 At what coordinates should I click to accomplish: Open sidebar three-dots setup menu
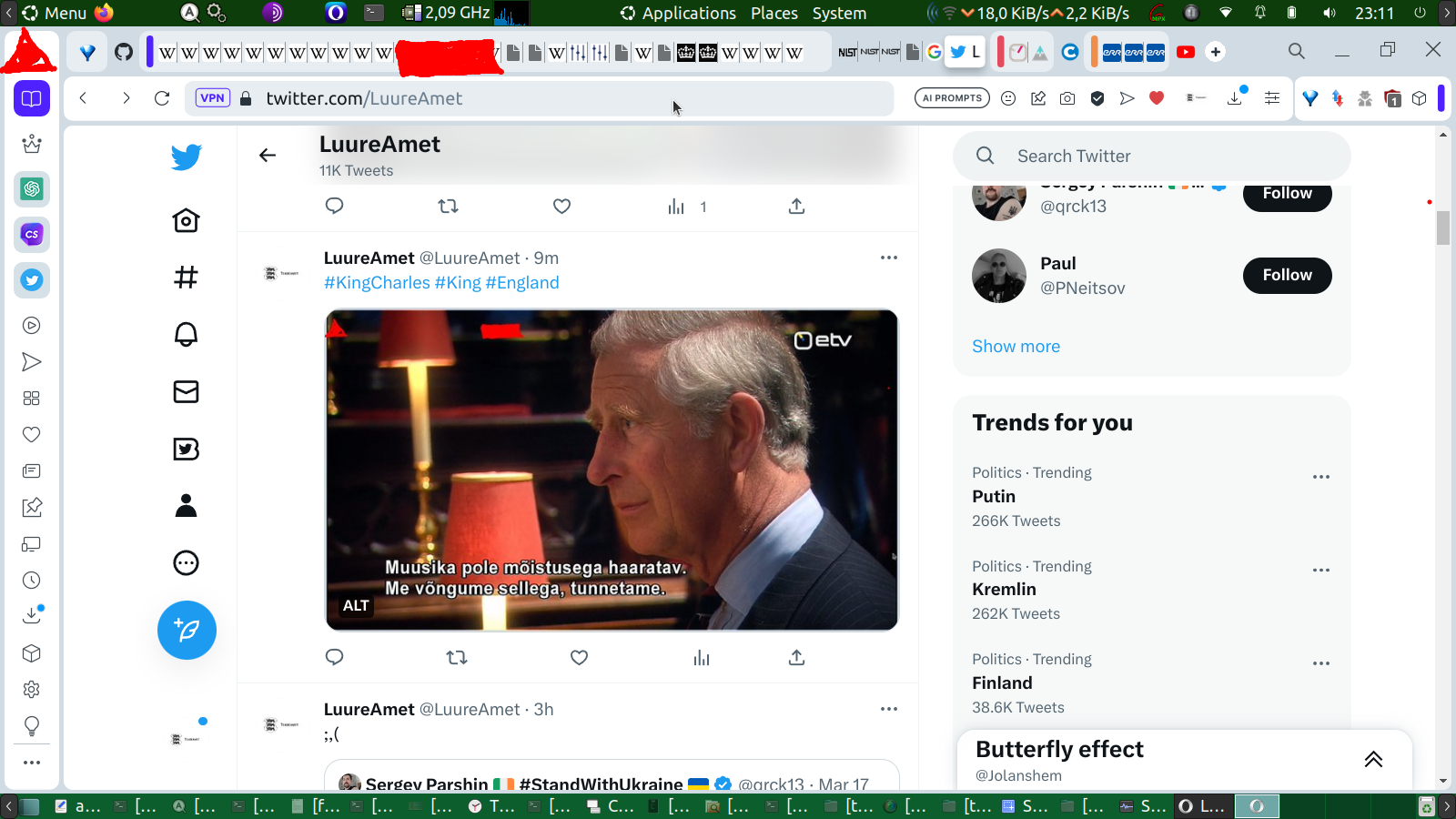[x=32, y=763]
